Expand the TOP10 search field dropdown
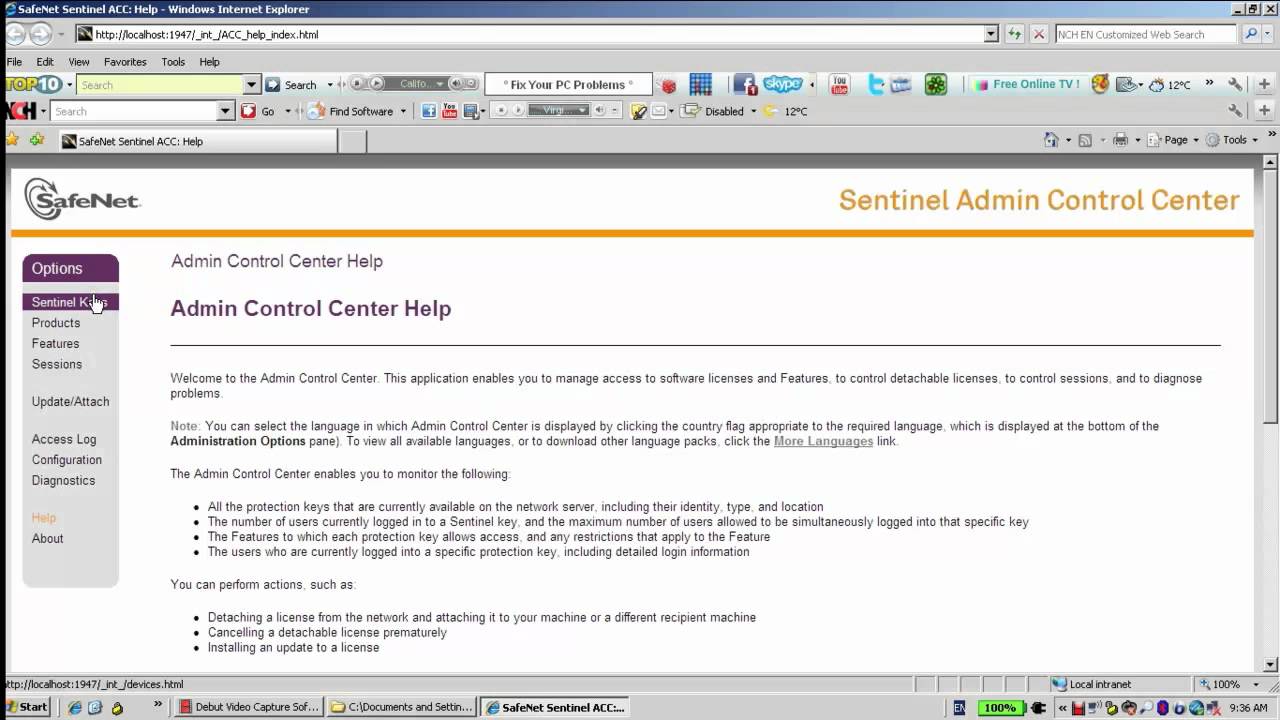 pyautogui.click(x=252, y=85)
